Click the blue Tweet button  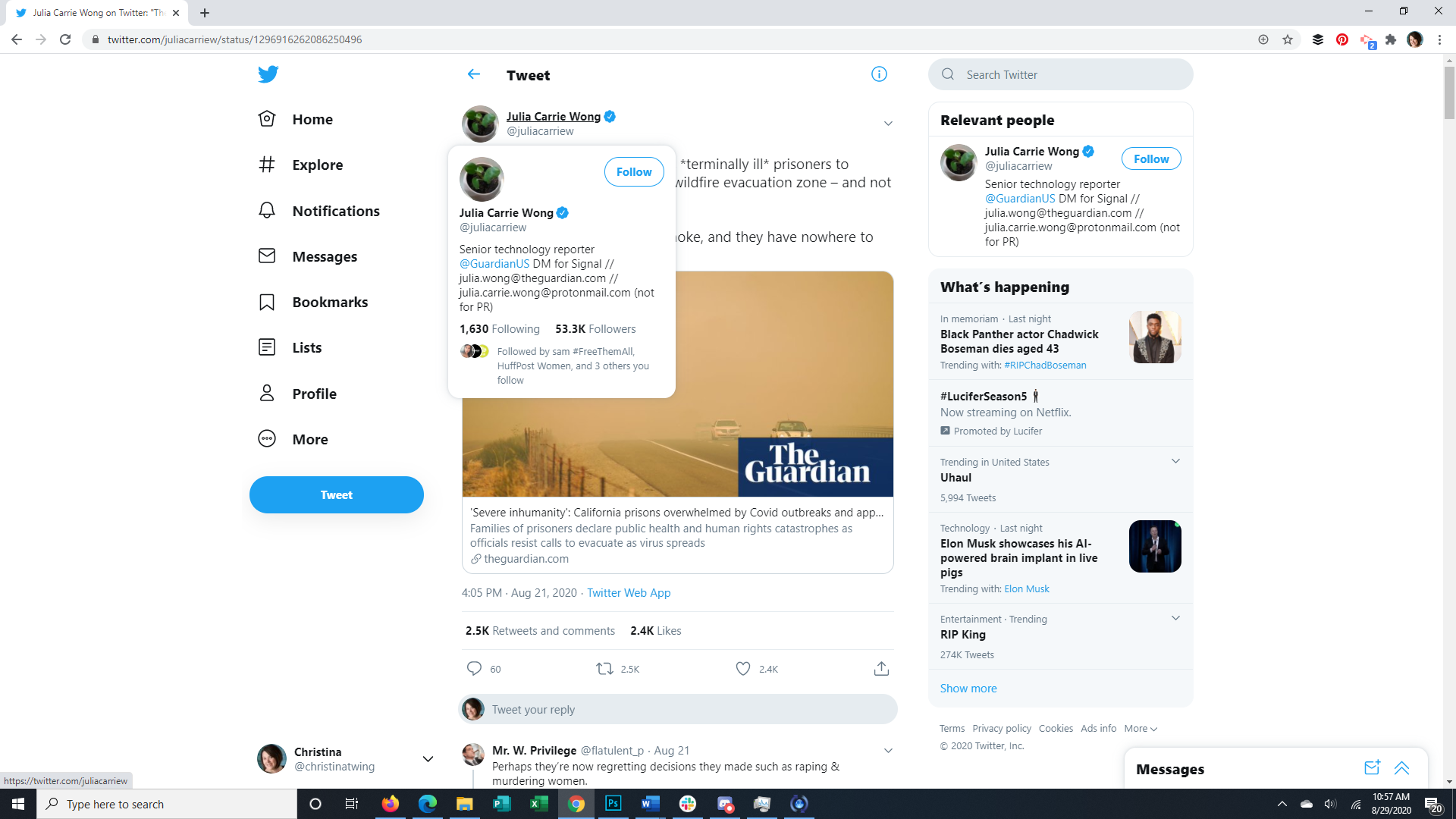[336, 495]
